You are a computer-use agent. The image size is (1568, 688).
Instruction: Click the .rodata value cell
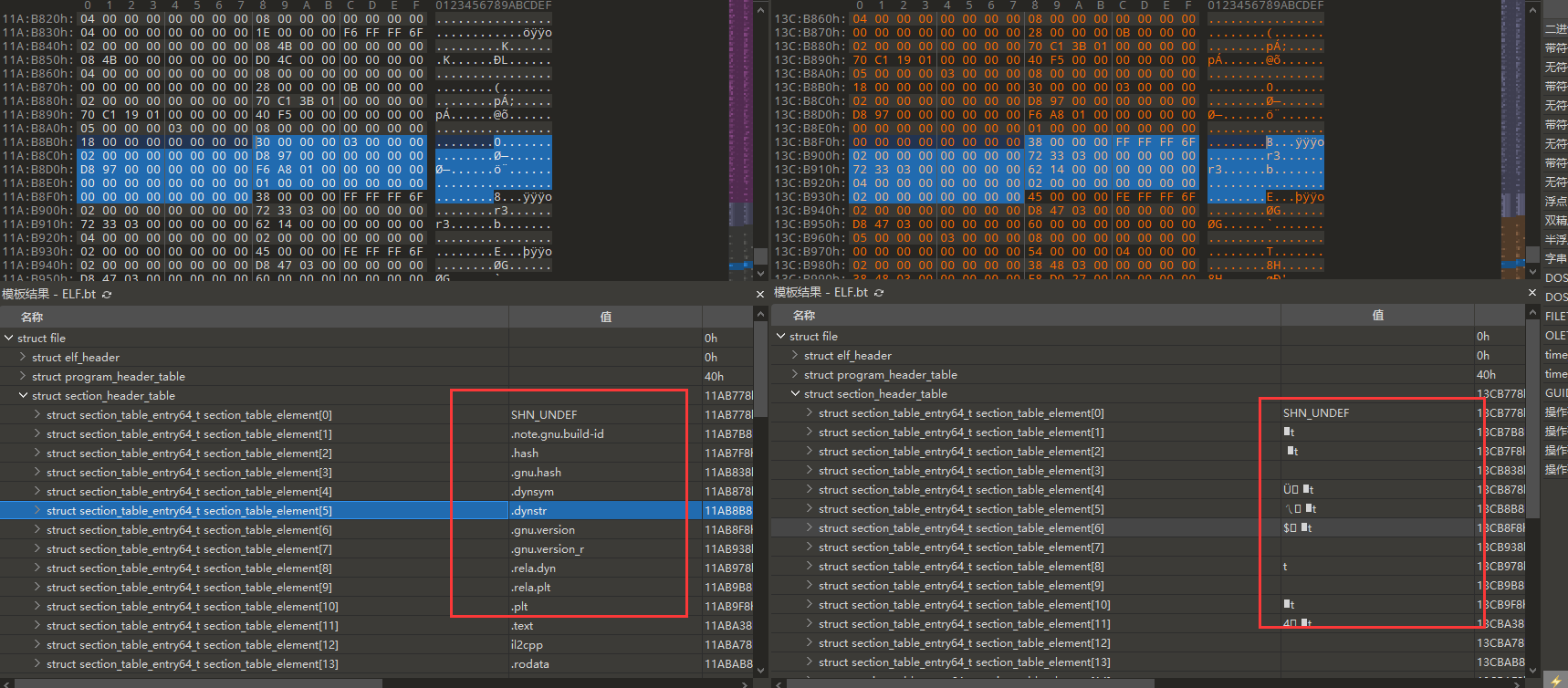click(x=605, y=664)
